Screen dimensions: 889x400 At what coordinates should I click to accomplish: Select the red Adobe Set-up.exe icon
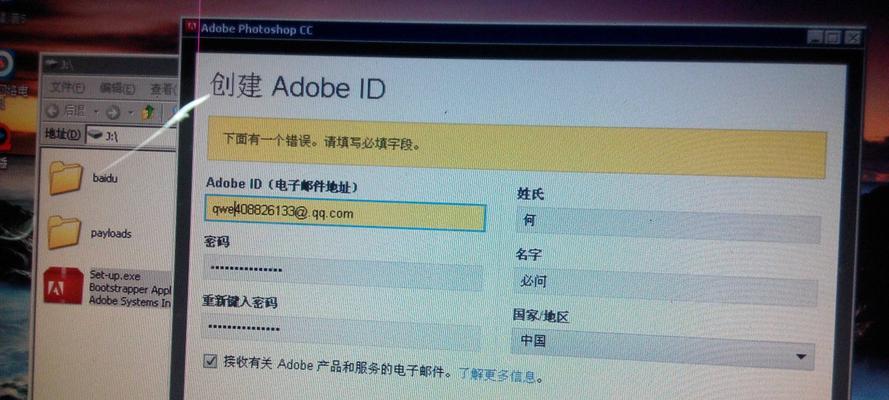(x=64, y=285)
